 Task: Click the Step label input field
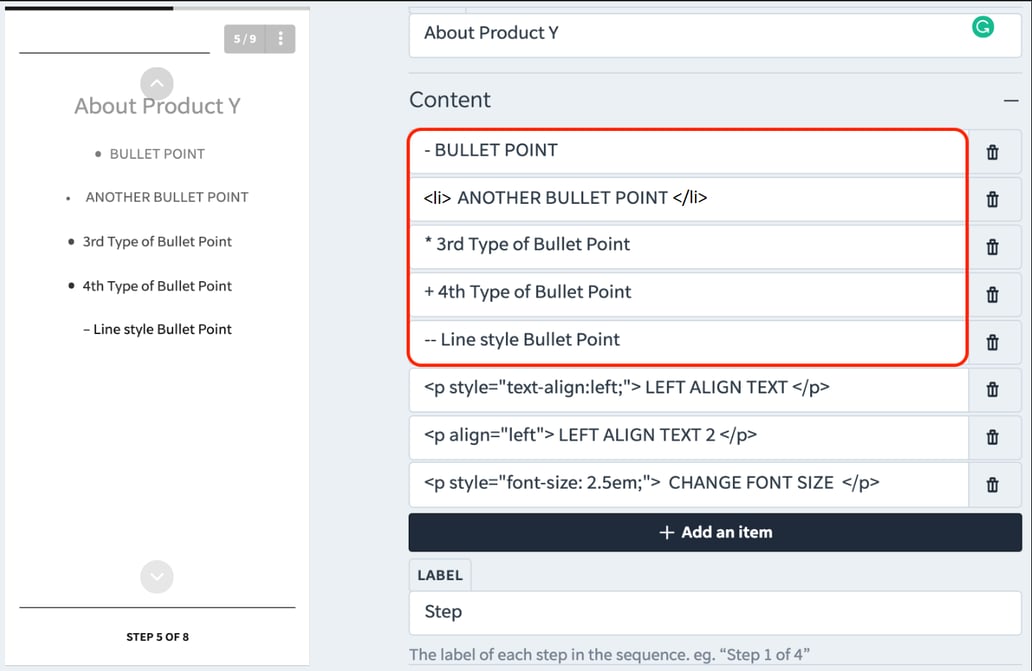coord(715,612)
